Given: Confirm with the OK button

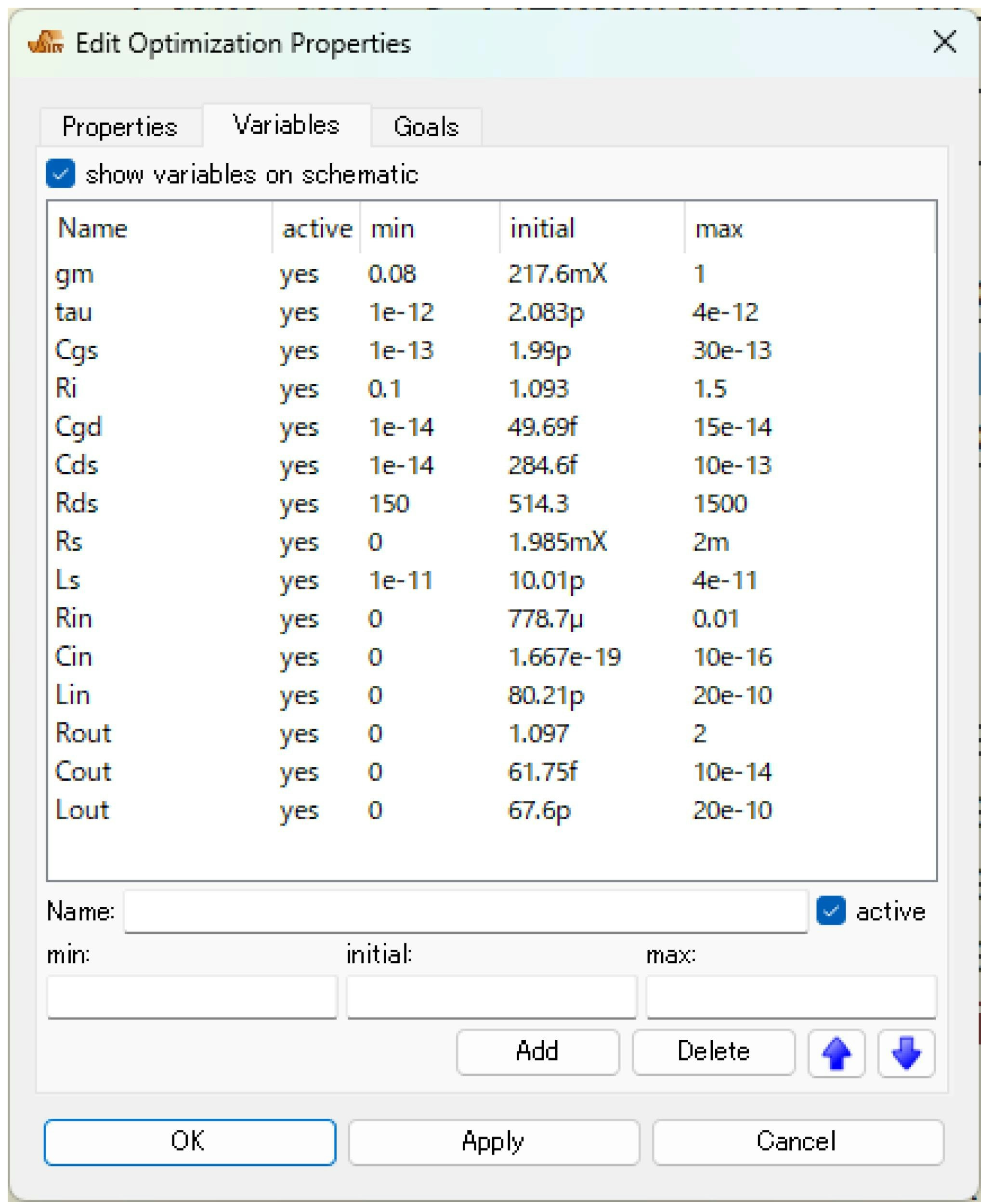Looking at the screenshot, I should [190, 1141].
